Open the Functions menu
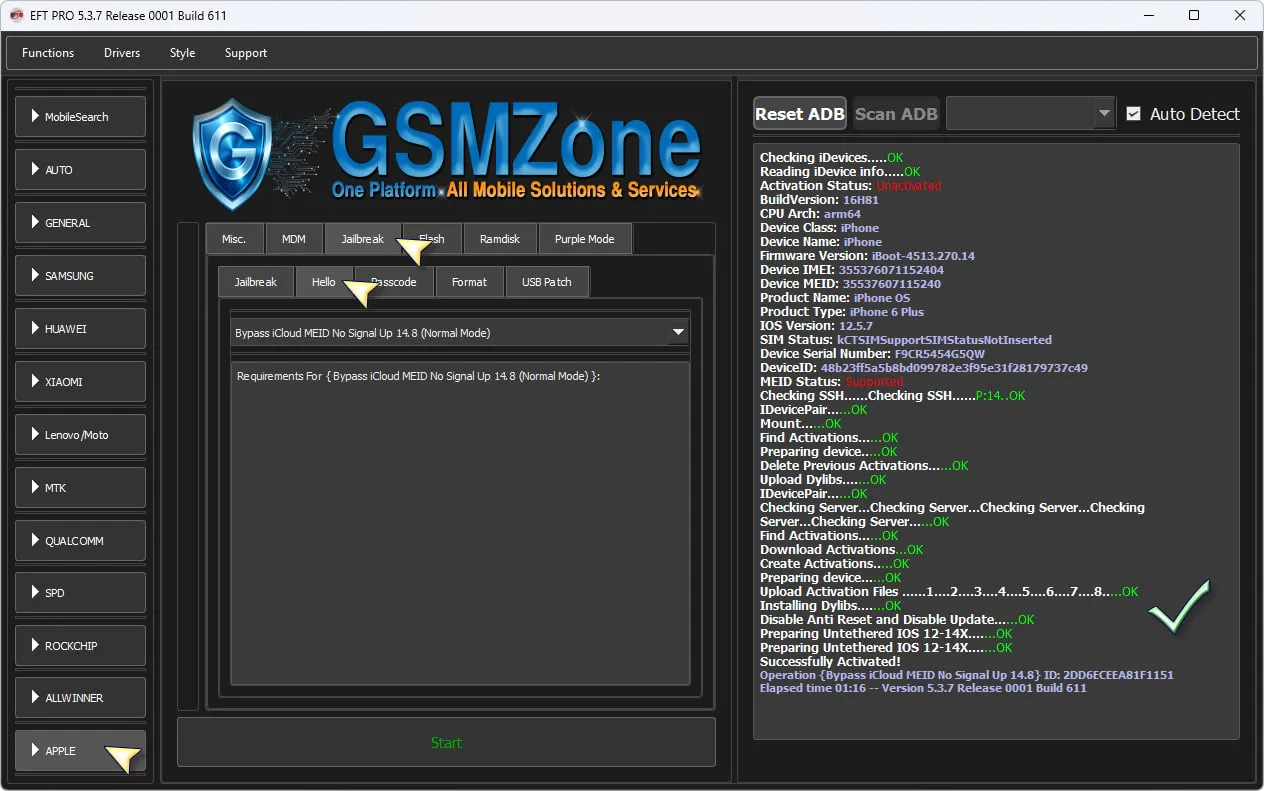Viewport: 1264px width, 791px height. [x=48, y=53]
